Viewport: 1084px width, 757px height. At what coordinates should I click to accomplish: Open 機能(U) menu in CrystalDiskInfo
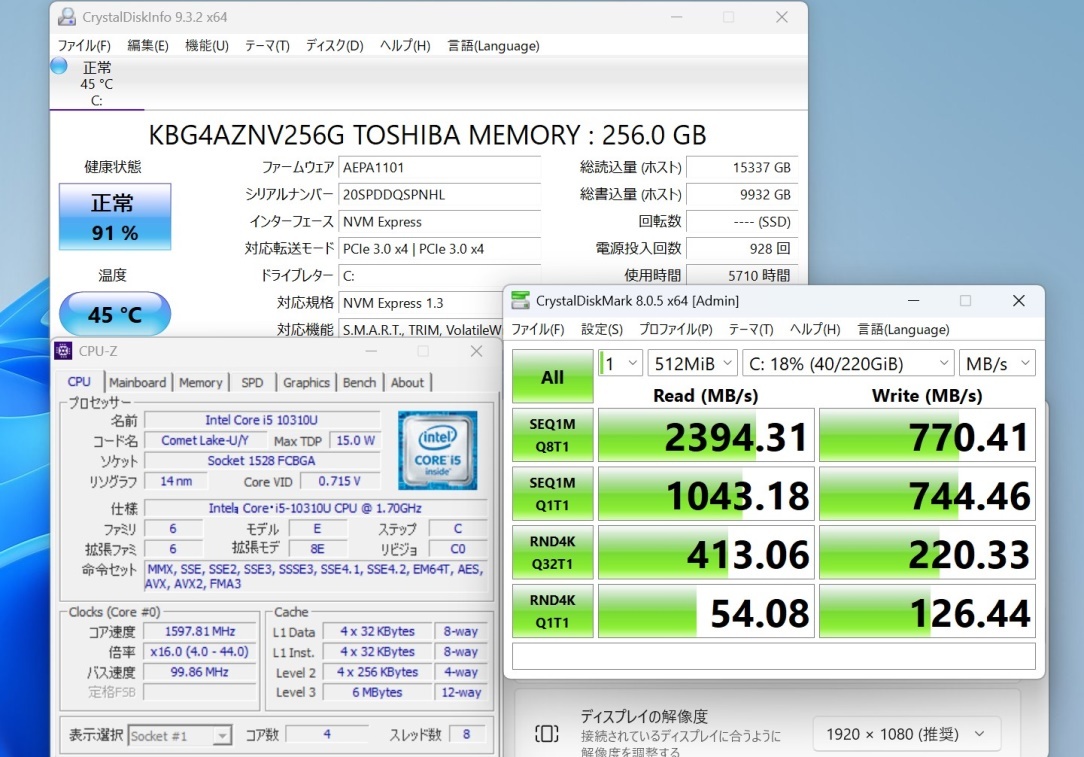point(207,45)
